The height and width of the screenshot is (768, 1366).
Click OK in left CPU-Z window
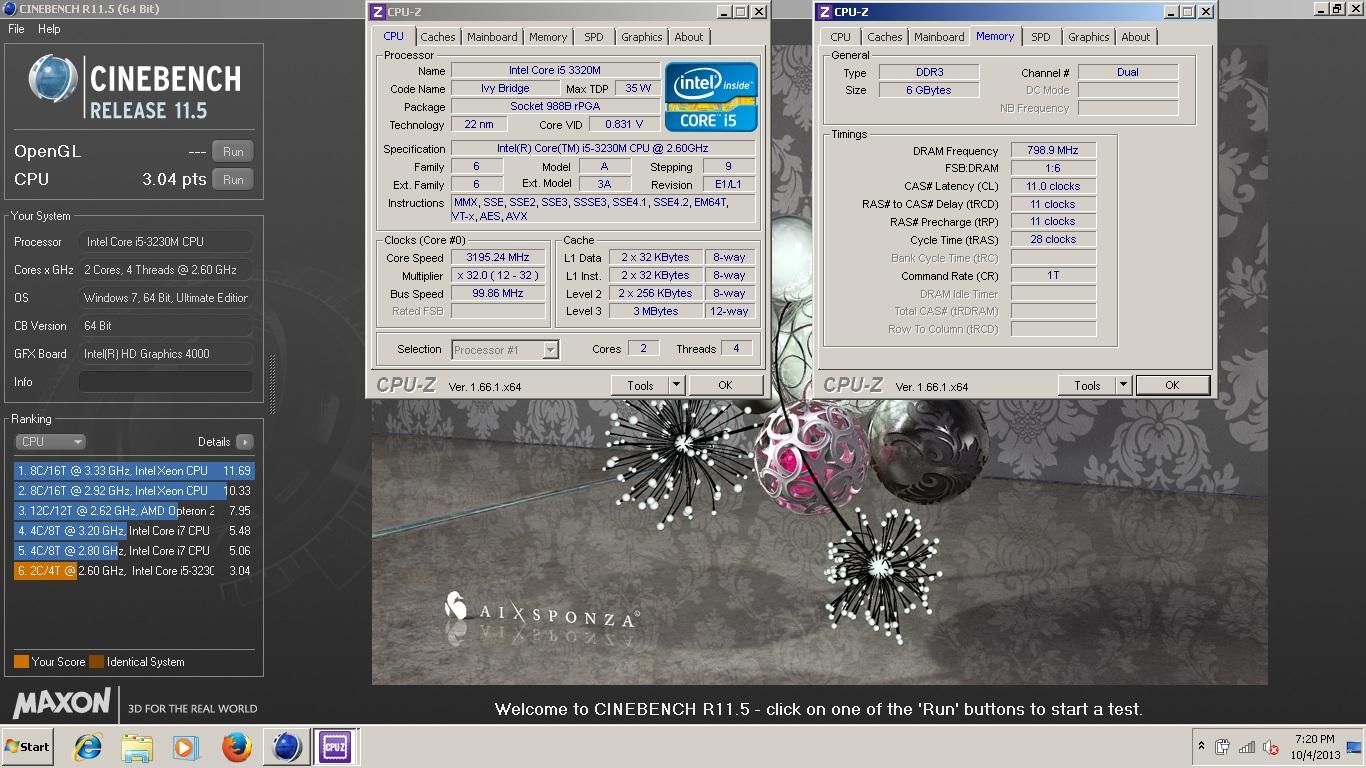pyautogui.click(x=725, y=385)
